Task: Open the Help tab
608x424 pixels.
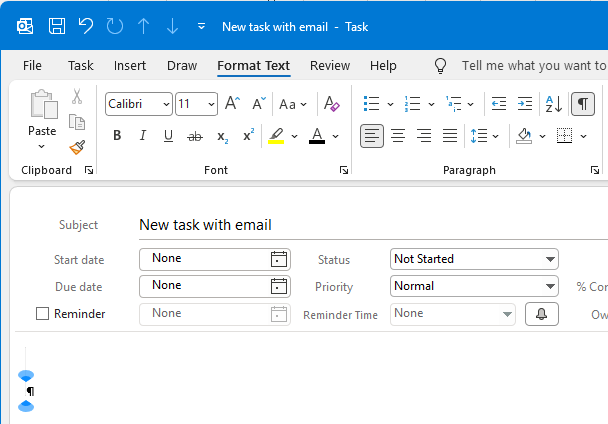Action: pyautogui.click(x=383, y=66)
